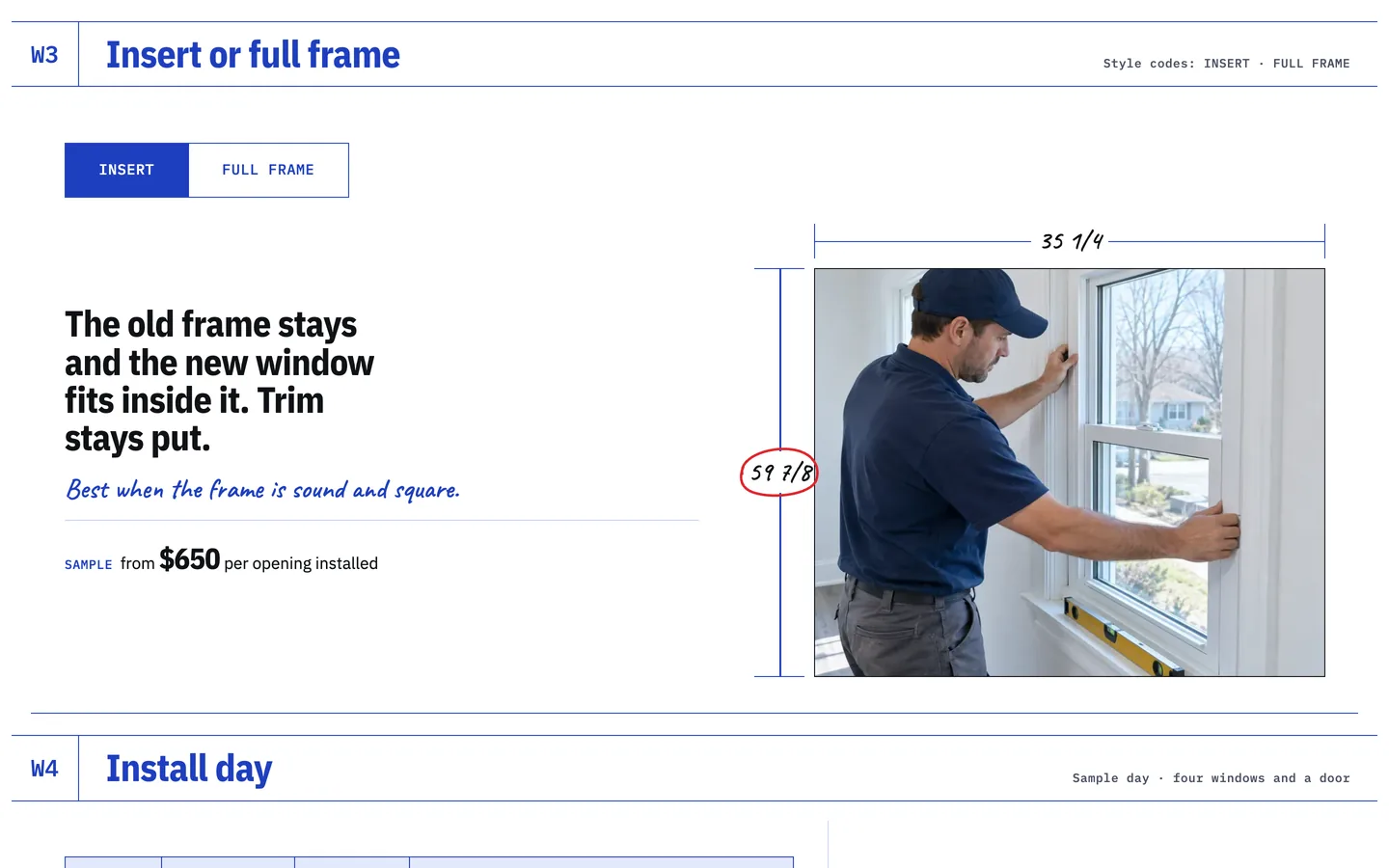Click the schedule table header below Install day
This screenshot has width=1389, height=868.
(x=429, y=862)
